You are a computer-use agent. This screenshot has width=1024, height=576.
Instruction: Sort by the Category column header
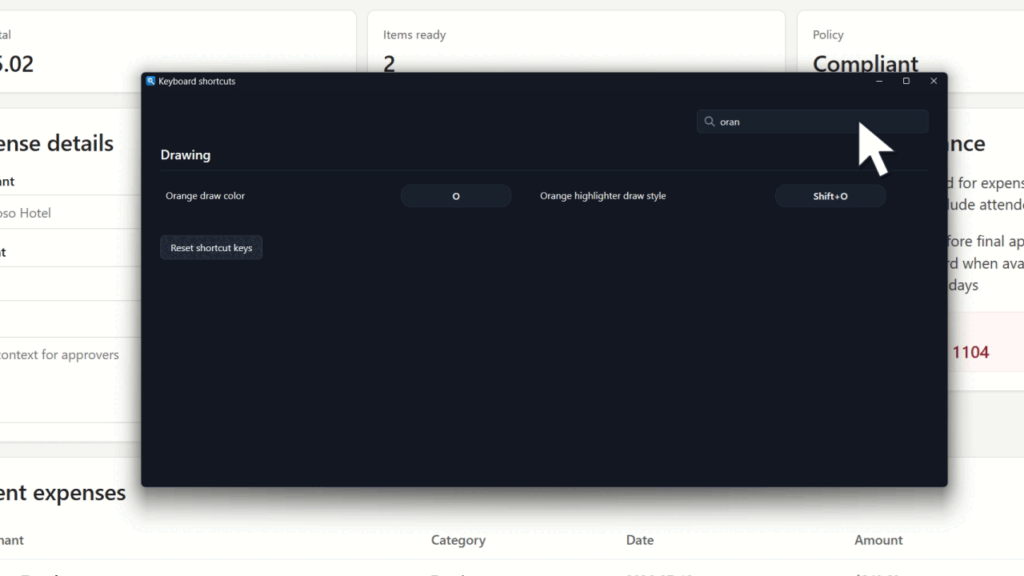tap(458, 540)
